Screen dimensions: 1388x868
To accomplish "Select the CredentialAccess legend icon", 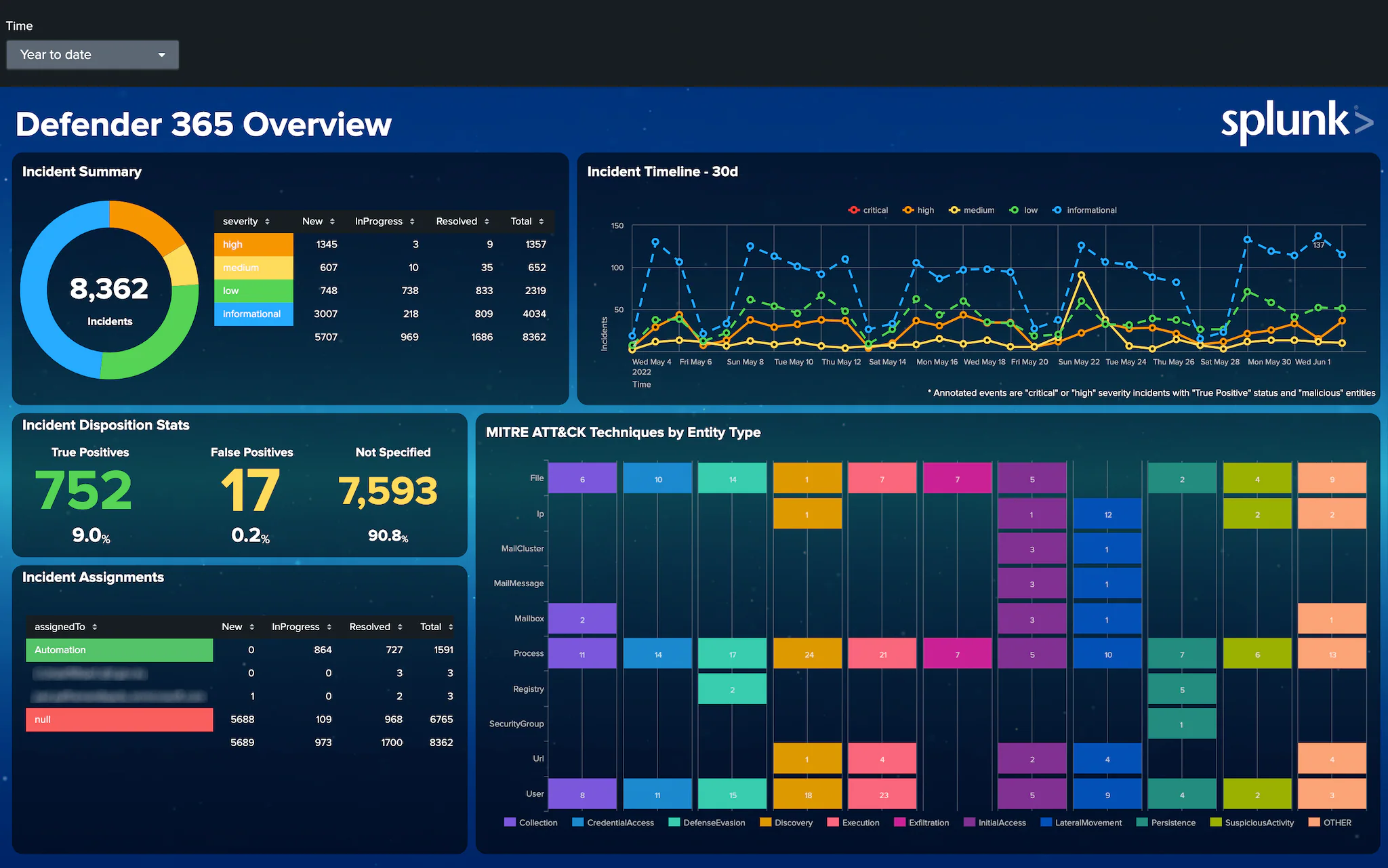I will pos(578,822).
